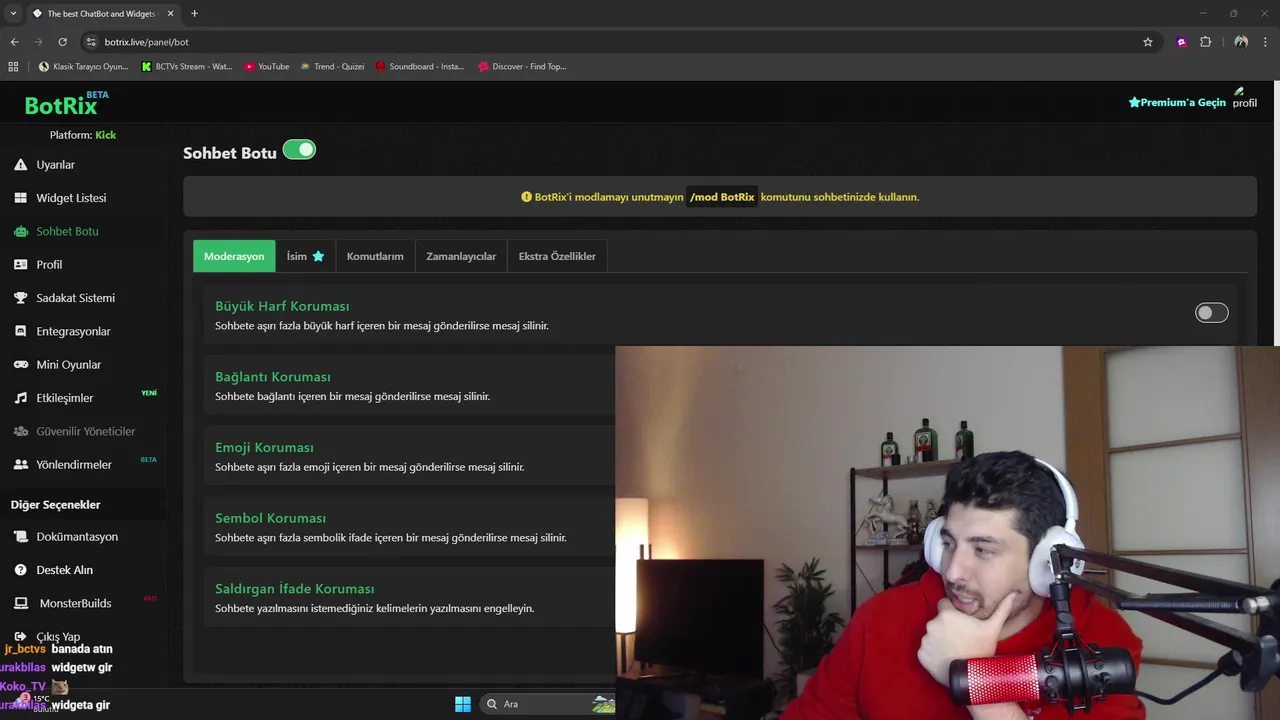
Task: Open Discover - Find Top bookmark
Action: 522,67
